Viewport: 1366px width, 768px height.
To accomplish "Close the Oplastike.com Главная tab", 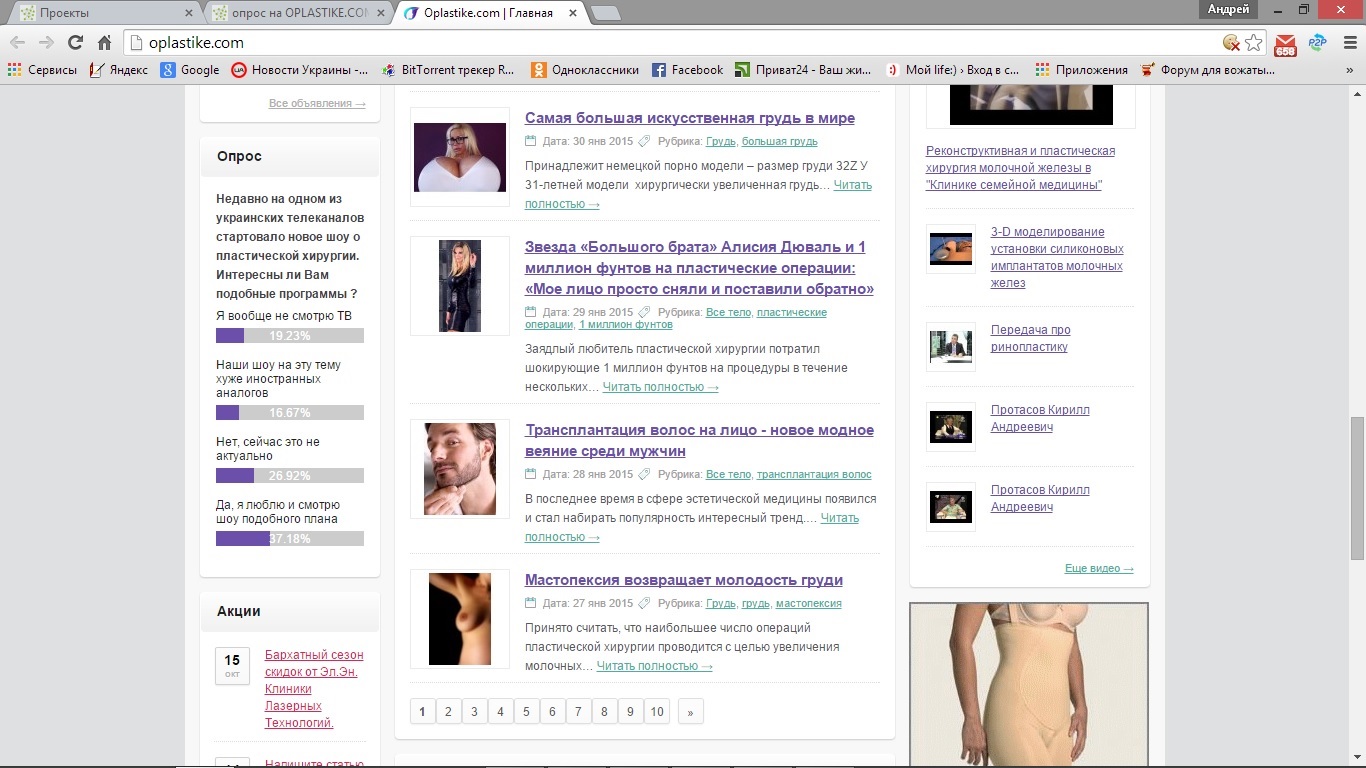I will 572,13.
